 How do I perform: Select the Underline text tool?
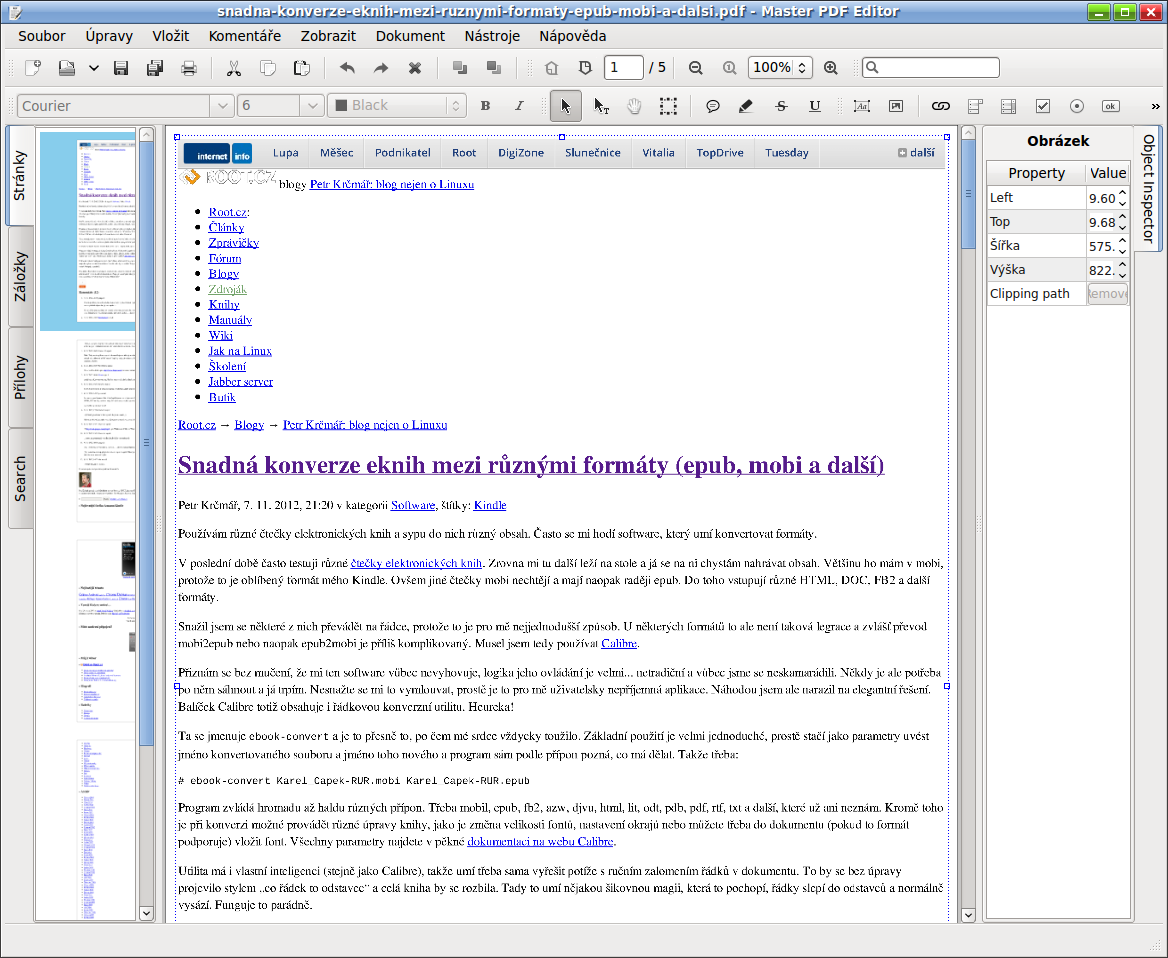(x=815, y=106)
